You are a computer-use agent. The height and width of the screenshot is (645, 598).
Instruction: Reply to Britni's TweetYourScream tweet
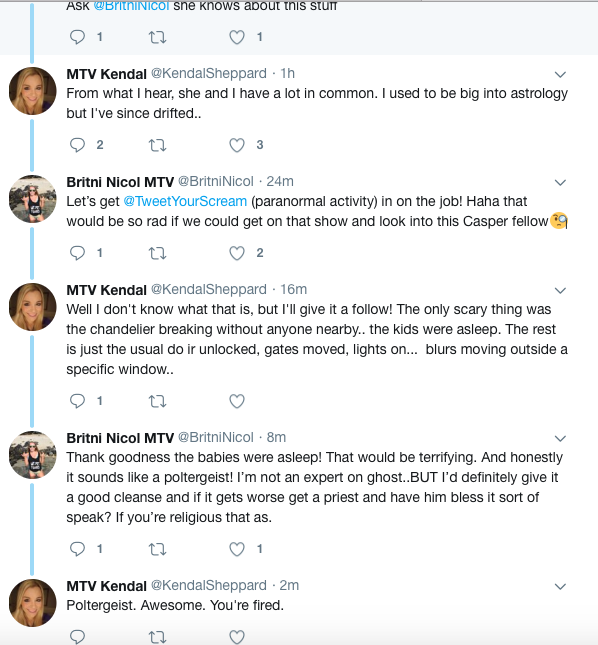[77, 253]
